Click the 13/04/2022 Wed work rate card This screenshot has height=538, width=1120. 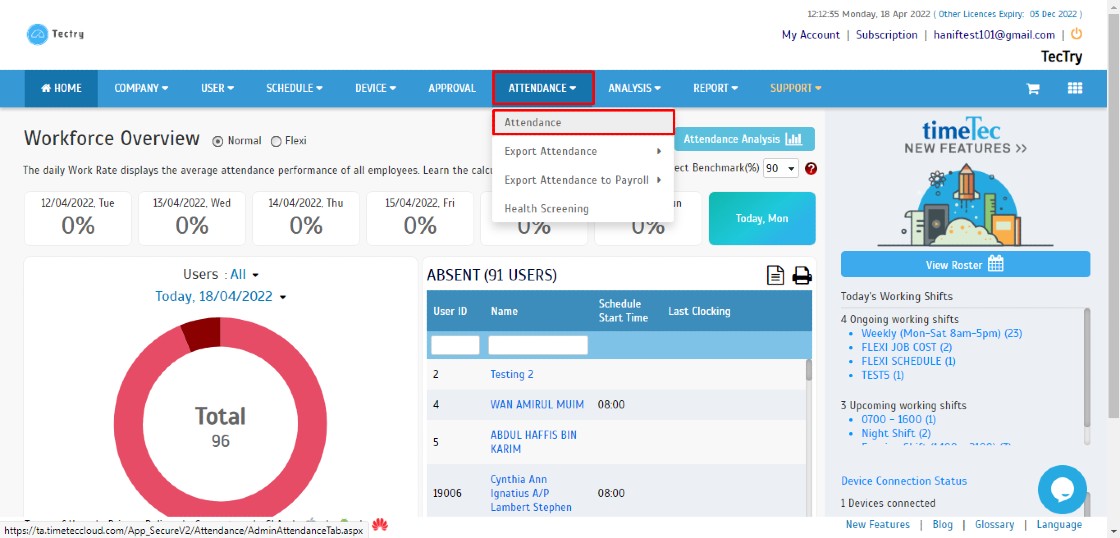[192, 219]
